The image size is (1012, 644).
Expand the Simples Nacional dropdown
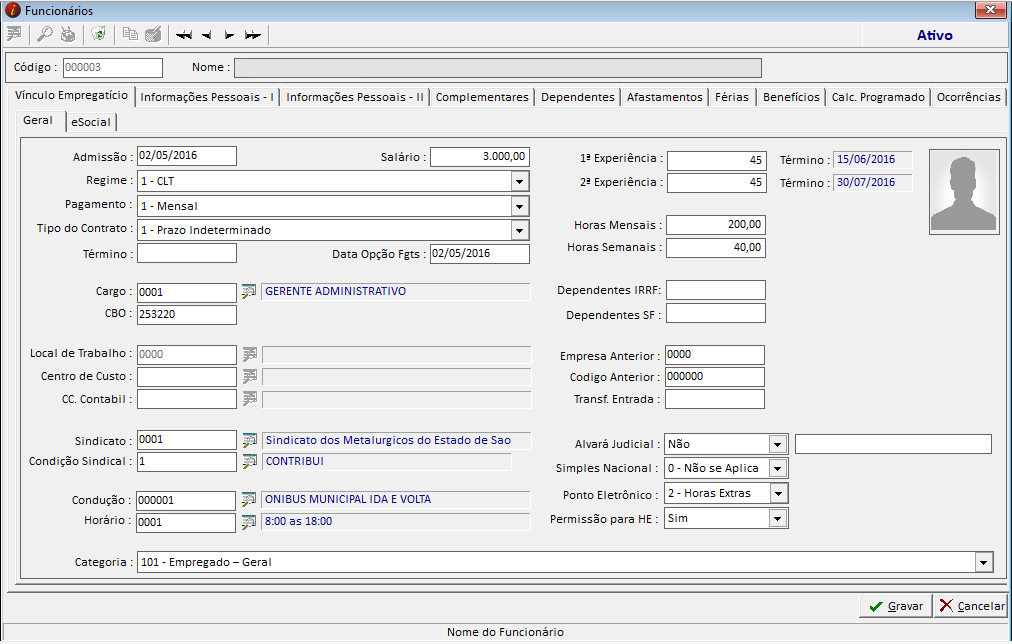coord(778,468)
